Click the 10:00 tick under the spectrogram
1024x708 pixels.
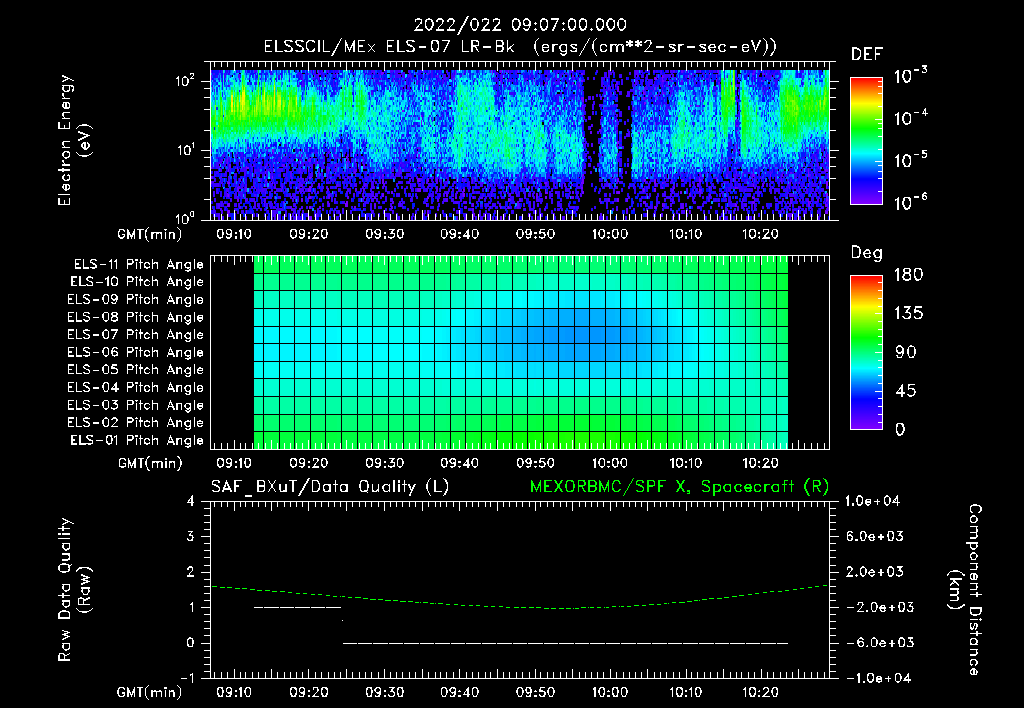point(610,234)
